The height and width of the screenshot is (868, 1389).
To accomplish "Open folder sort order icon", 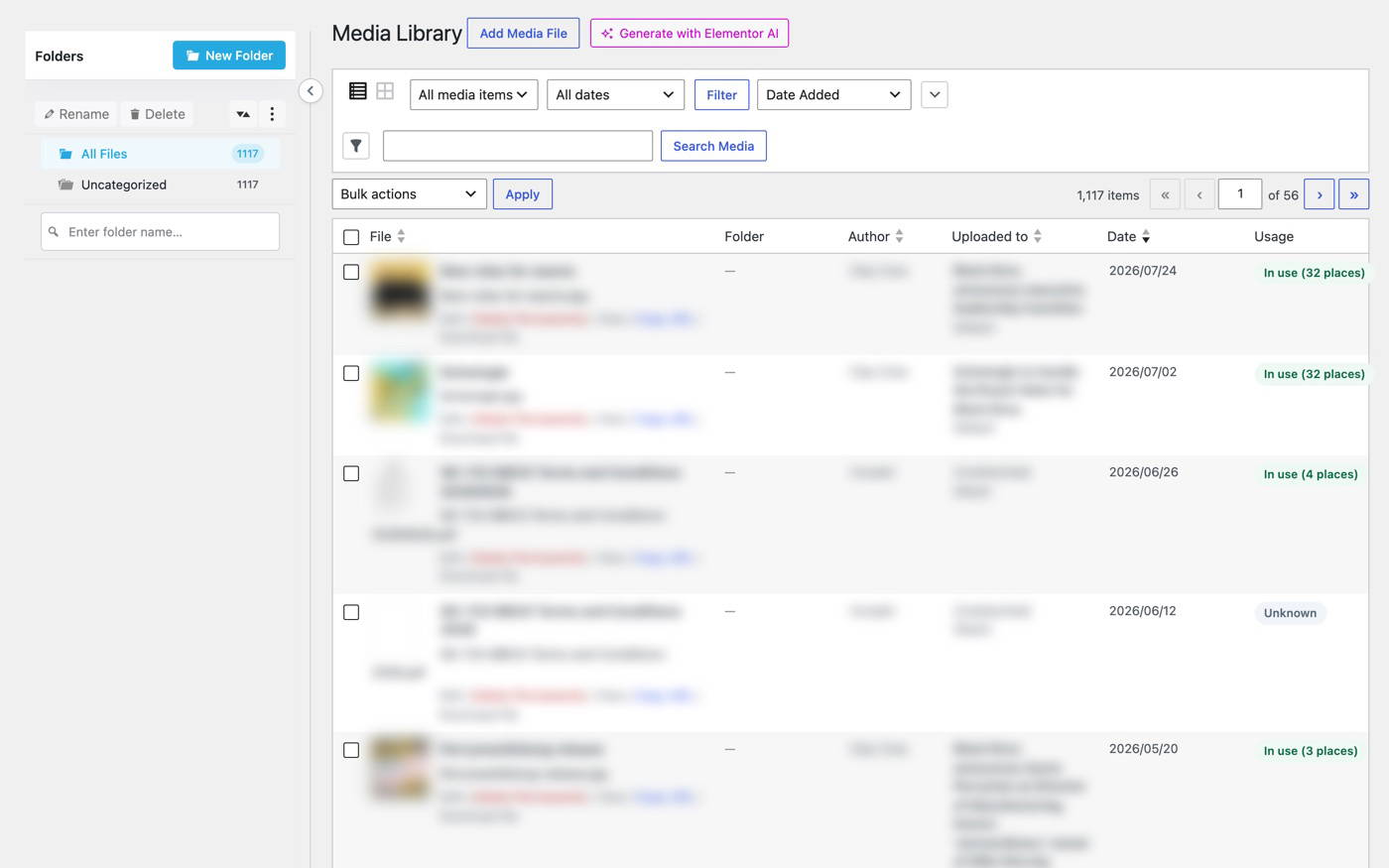I will (243, 114).
